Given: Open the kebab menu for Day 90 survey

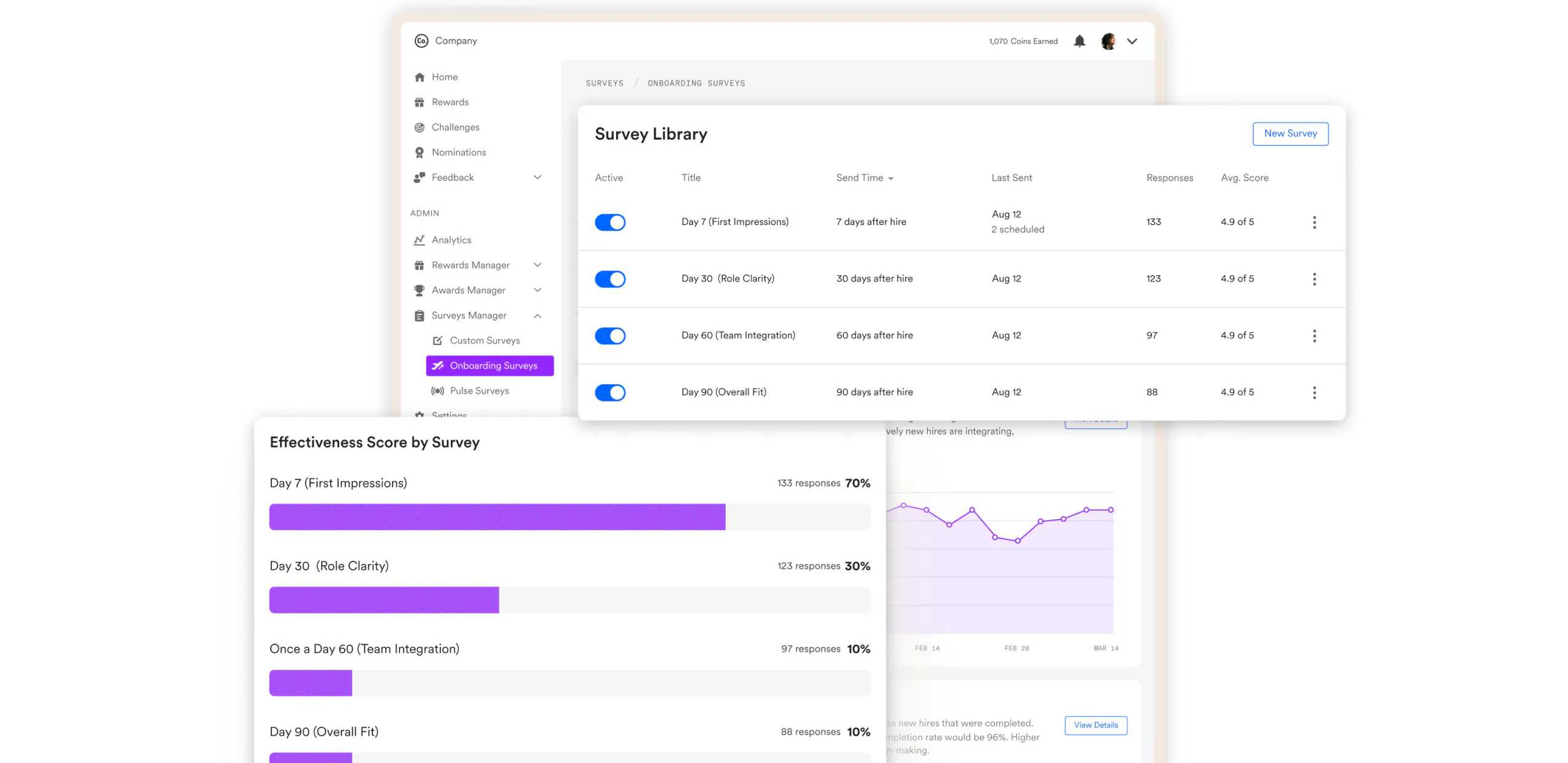Looking at the screenshot, I should [1314, 393].
